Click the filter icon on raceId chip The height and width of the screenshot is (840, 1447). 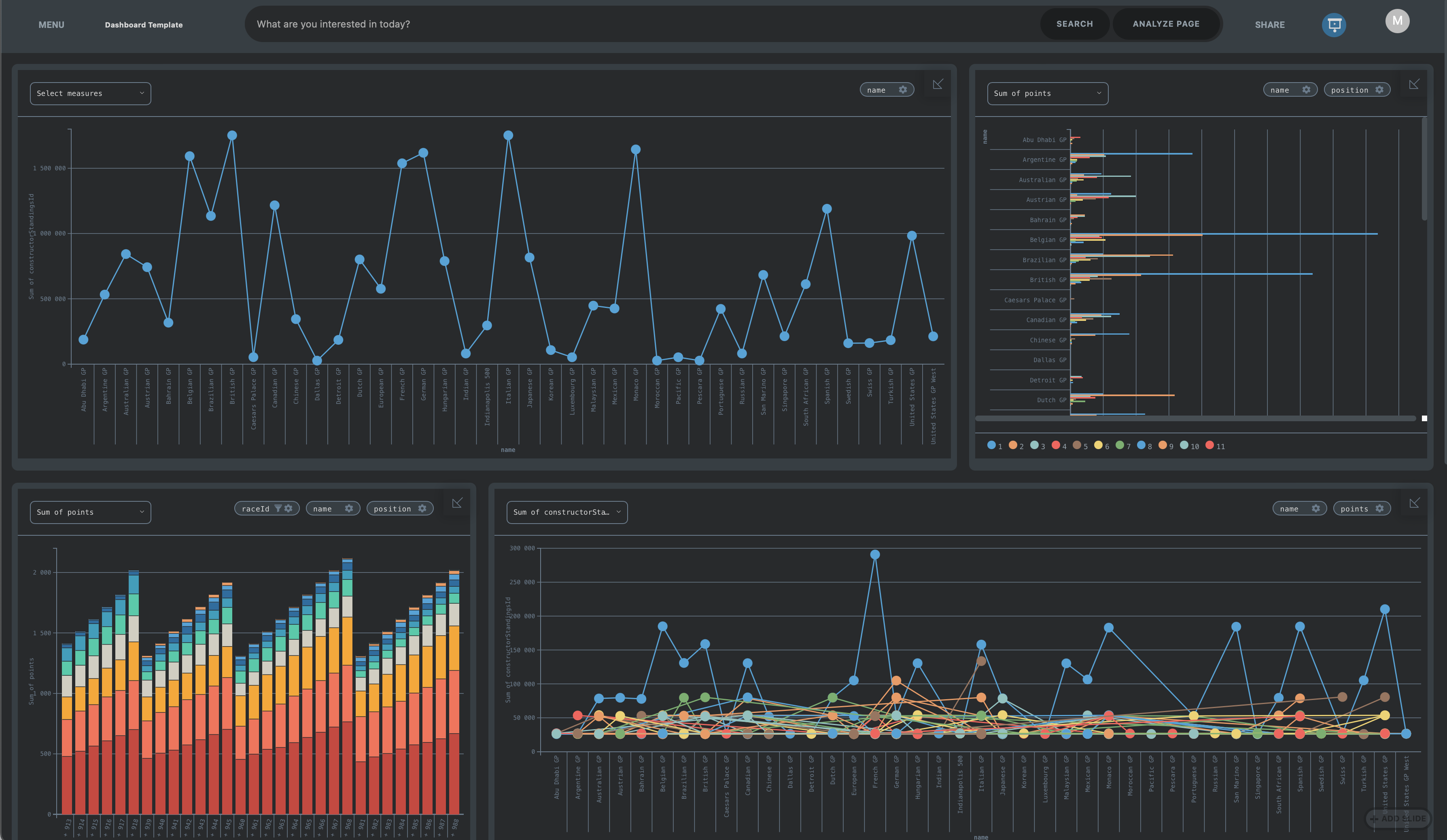pyautogui.click(x=278, y=509)
